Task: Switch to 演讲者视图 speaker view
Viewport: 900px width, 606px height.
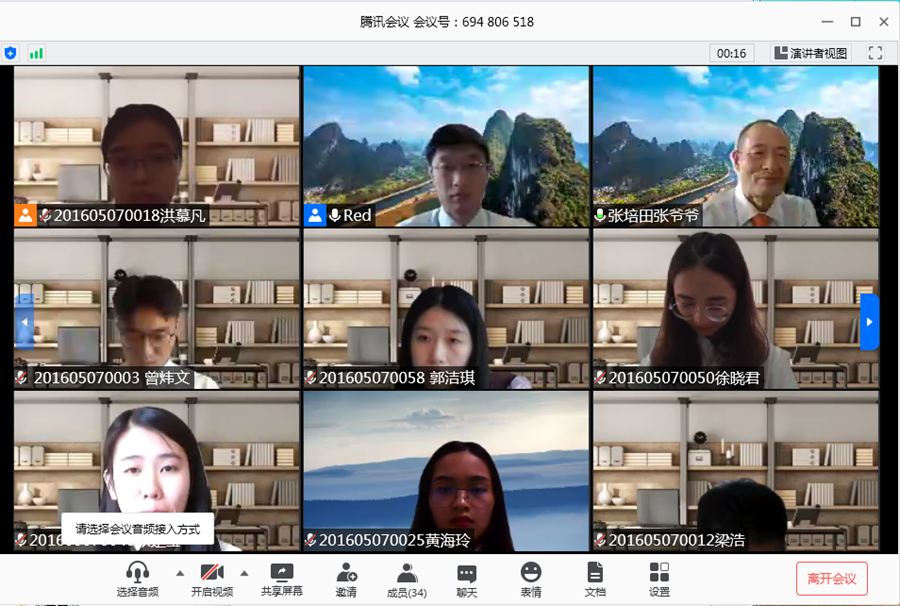Action: pos(811,53)
